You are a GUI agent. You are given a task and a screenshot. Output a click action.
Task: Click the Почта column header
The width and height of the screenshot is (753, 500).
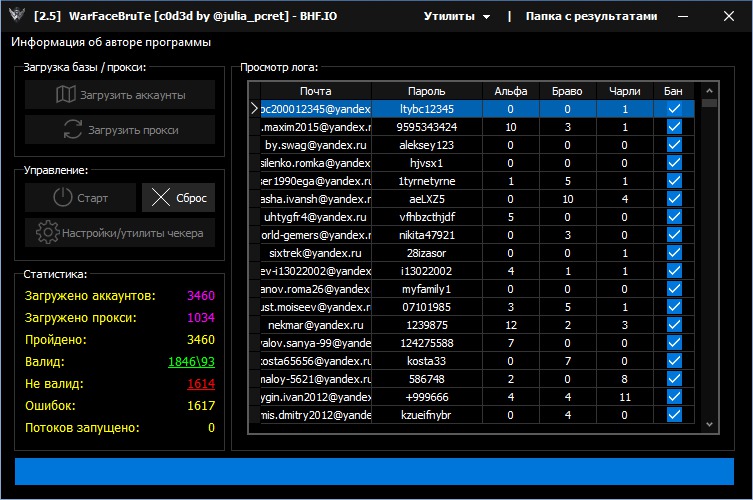[x=316, y=91]
